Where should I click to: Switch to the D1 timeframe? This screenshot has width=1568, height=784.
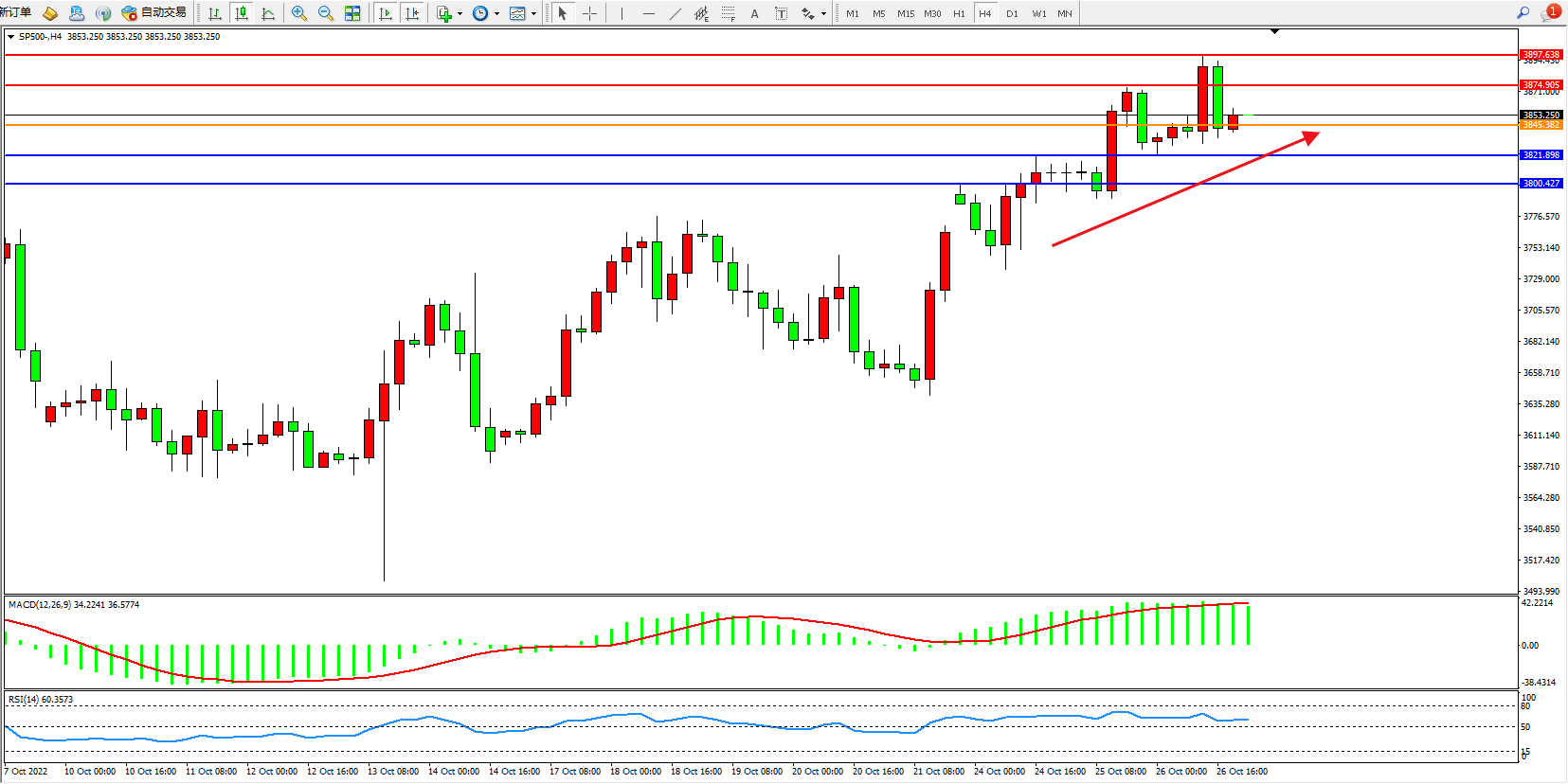1012,13
